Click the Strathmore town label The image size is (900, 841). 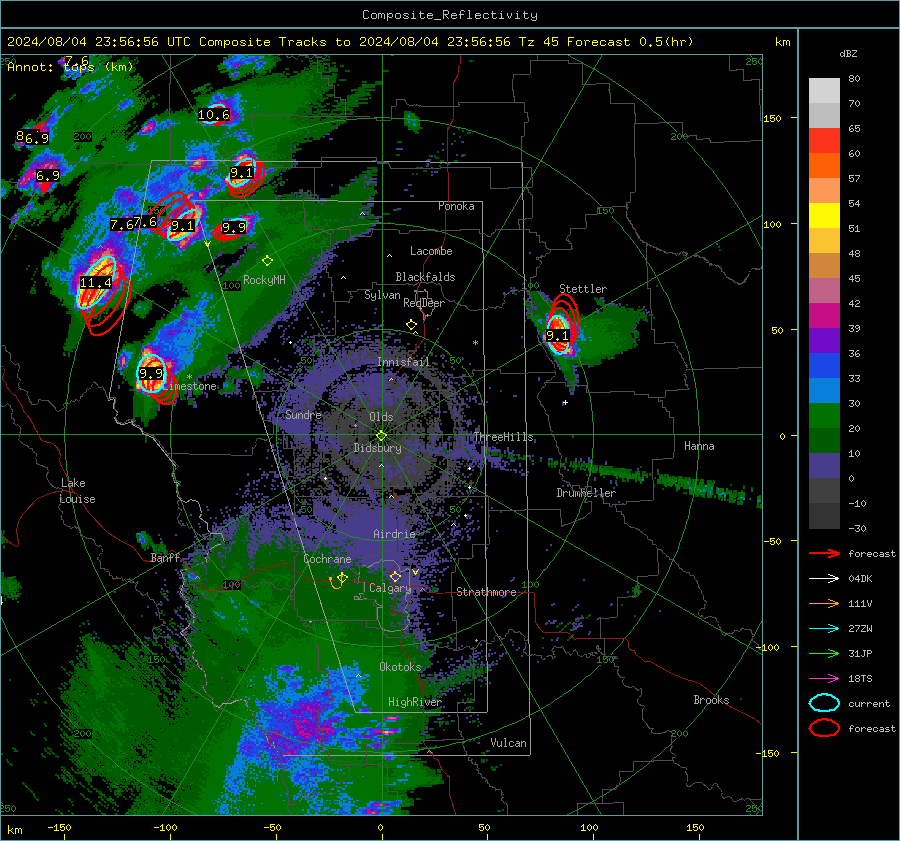[x=486, y=592]
